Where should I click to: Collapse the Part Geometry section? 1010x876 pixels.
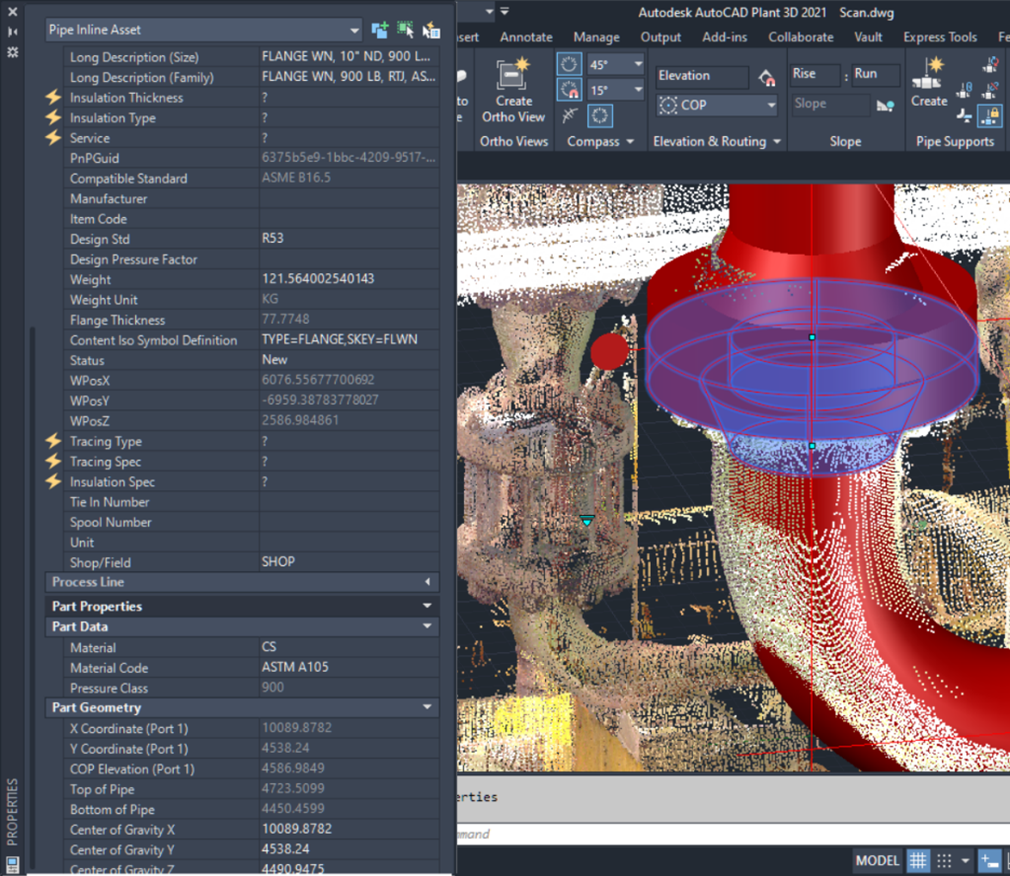point(427,707)
